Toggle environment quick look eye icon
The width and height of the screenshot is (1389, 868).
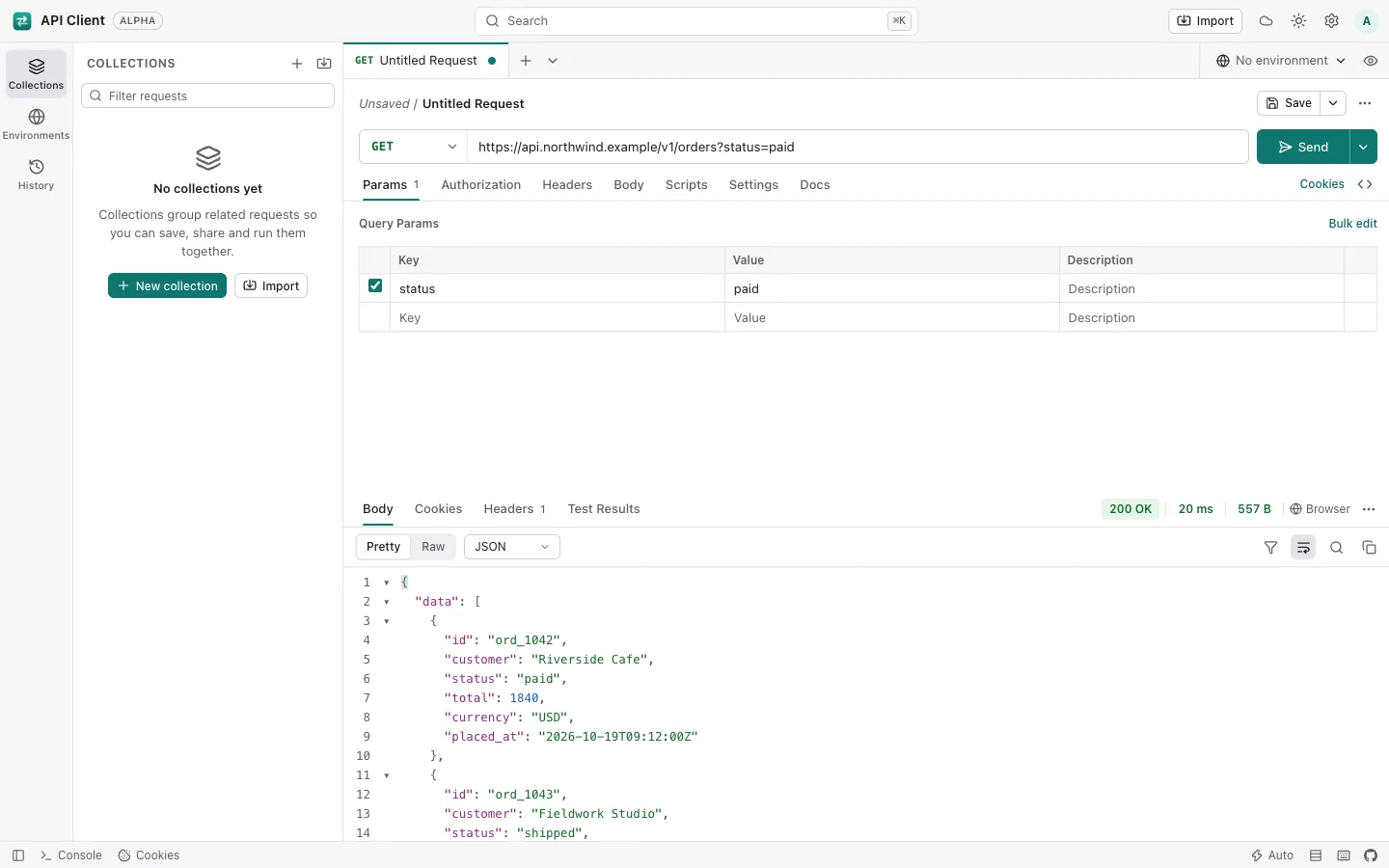point(1371,61)
